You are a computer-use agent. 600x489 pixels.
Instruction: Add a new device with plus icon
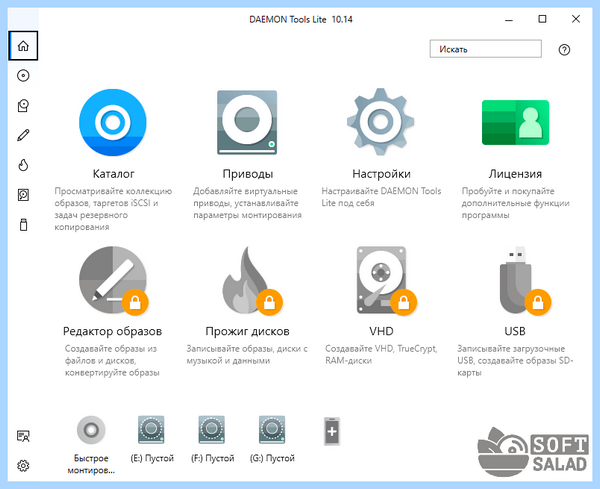(x=332, y=431)
